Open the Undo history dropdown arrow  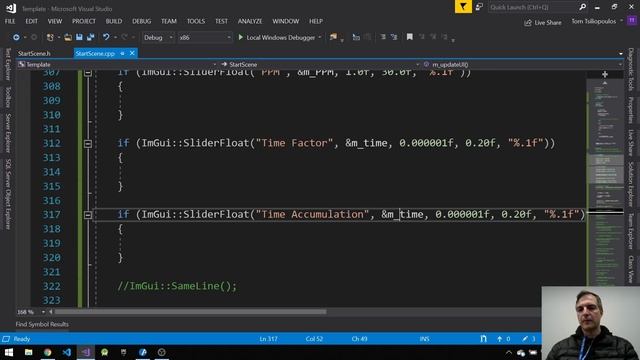[x=116, y=38]
